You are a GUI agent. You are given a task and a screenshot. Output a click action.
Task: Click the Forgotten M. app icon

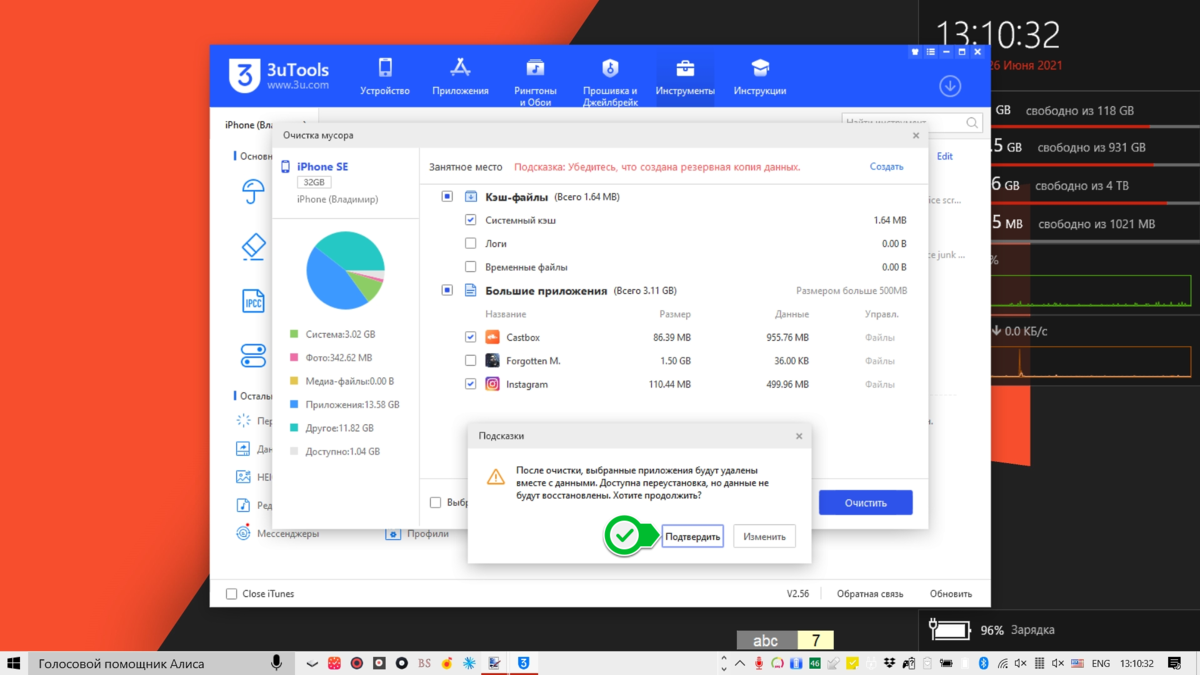pos(492,360)
